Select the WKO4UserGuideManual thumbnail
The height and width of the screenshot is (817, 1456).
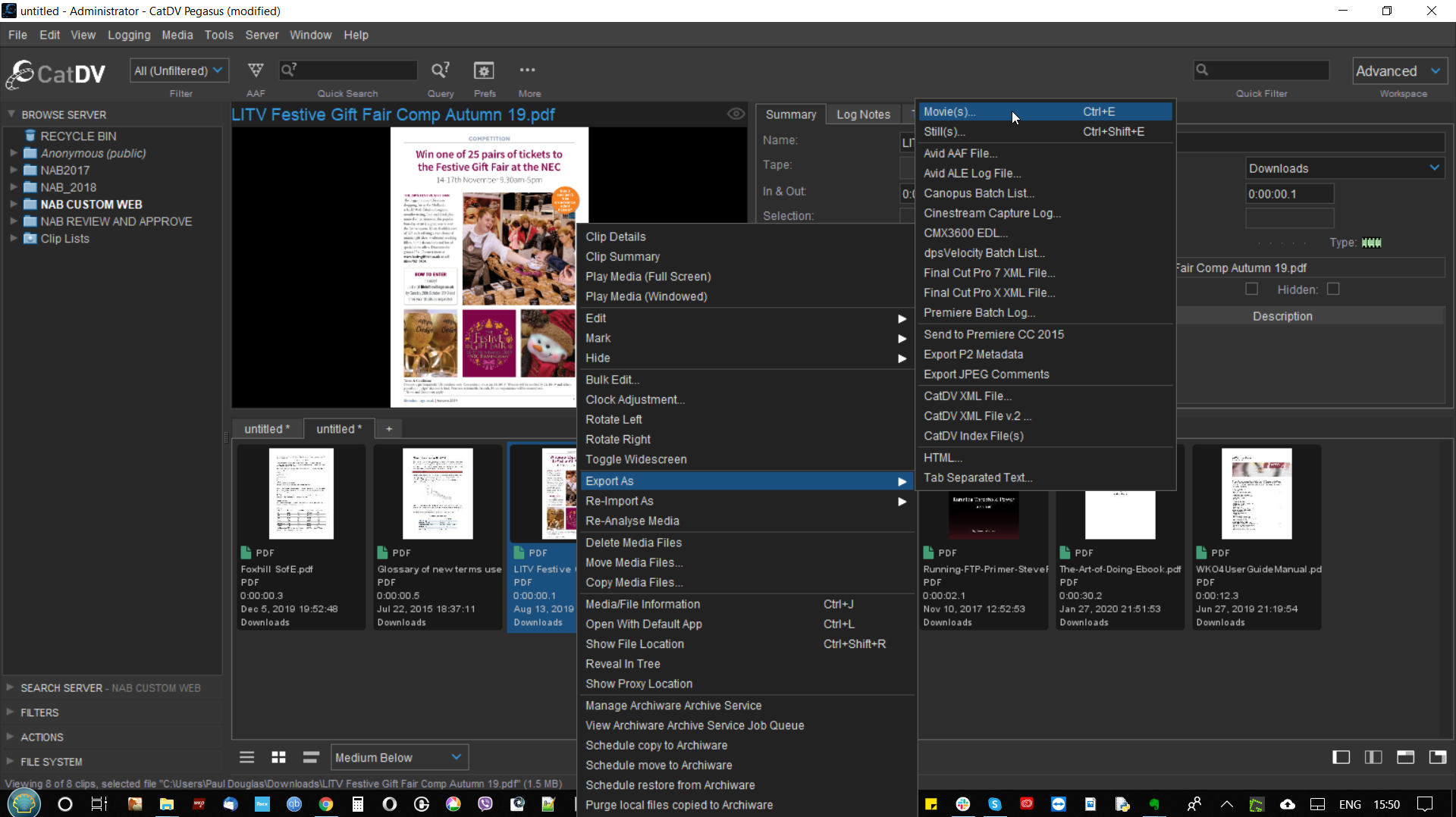[1257, 493]
